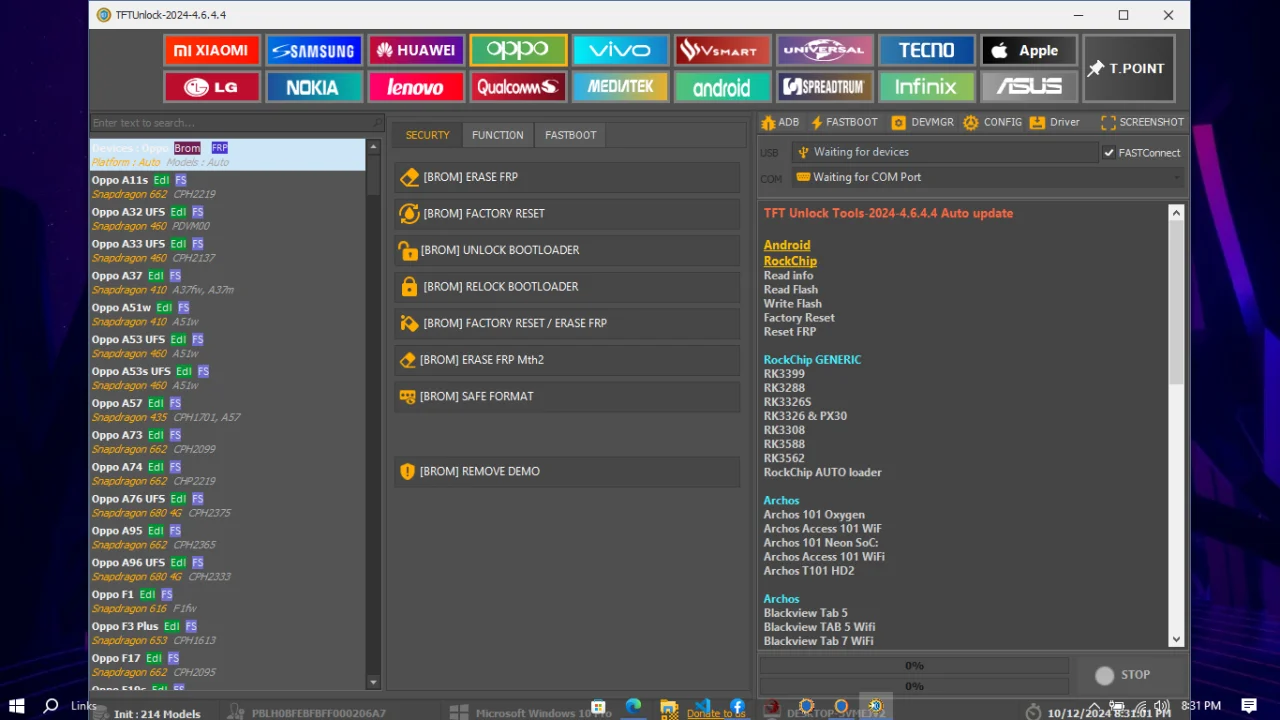Select the Xiaomi brand logo button
The width and height of the screenshot is (1280, 720).
(x=212, y=50)
